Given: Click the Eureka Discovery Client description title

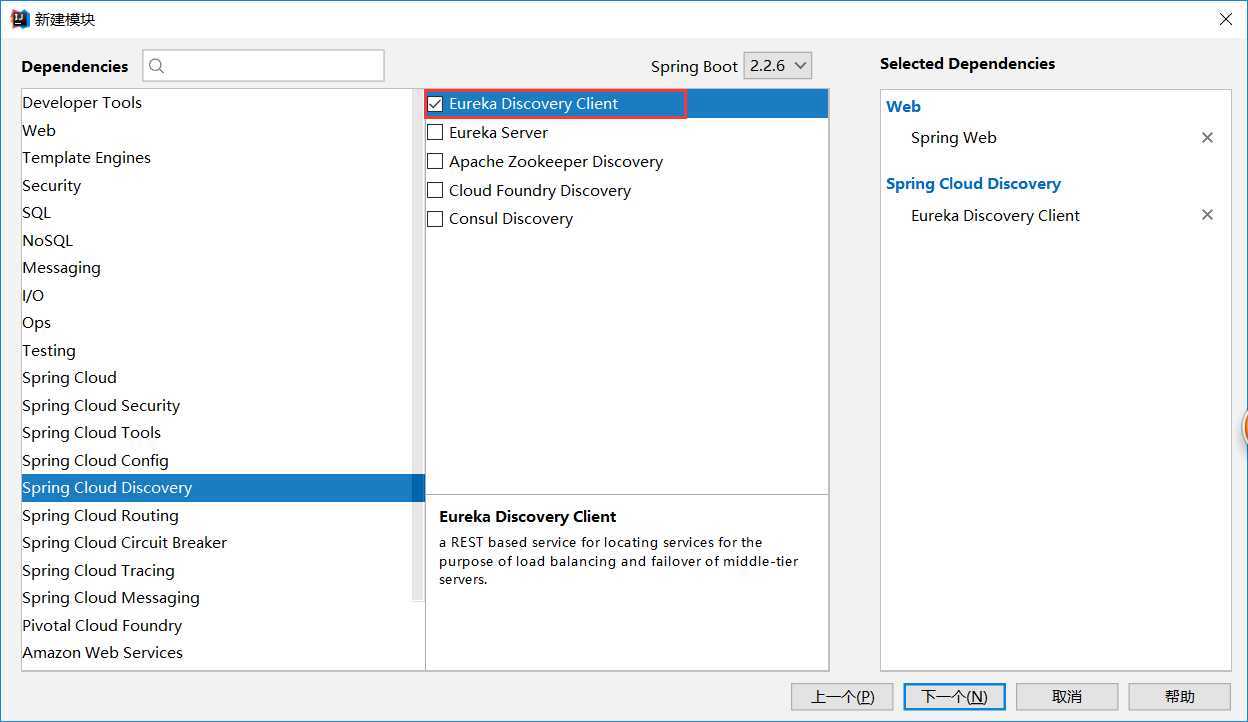Looking at the screenshot, I should (x=528, y=516).
